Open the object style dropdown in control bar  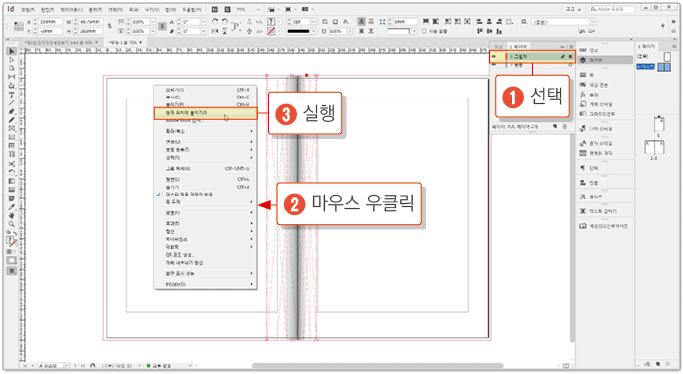click(x=592, y=22)
